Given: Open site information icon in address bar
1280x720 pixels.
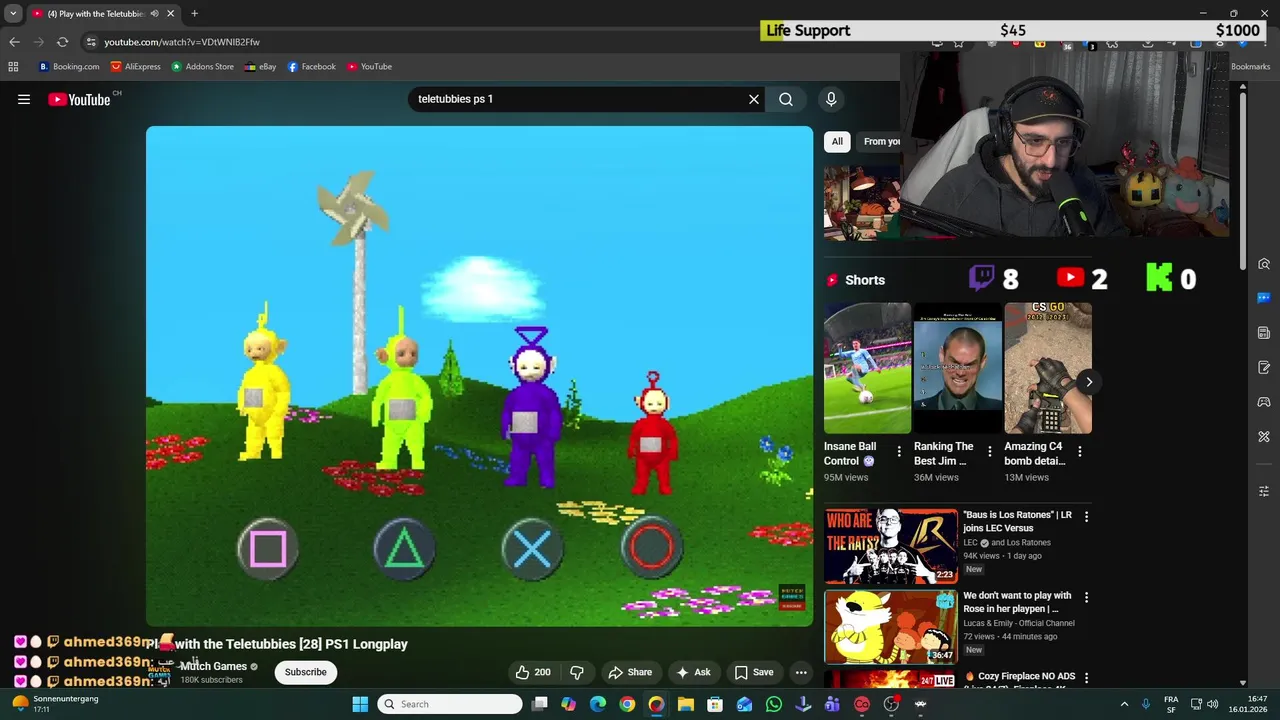Looking at the screenshot, I should (91, 42).
